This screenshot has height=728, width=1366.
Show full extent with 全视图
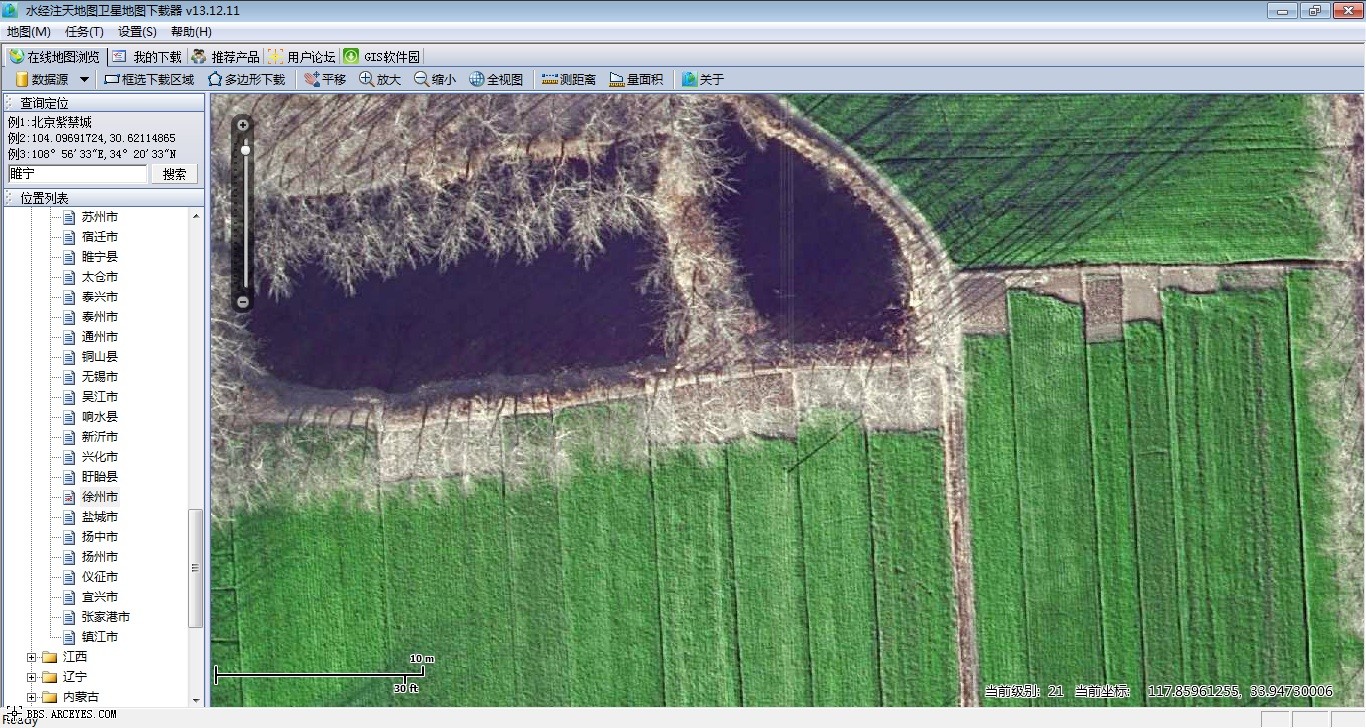coord(496,79)
